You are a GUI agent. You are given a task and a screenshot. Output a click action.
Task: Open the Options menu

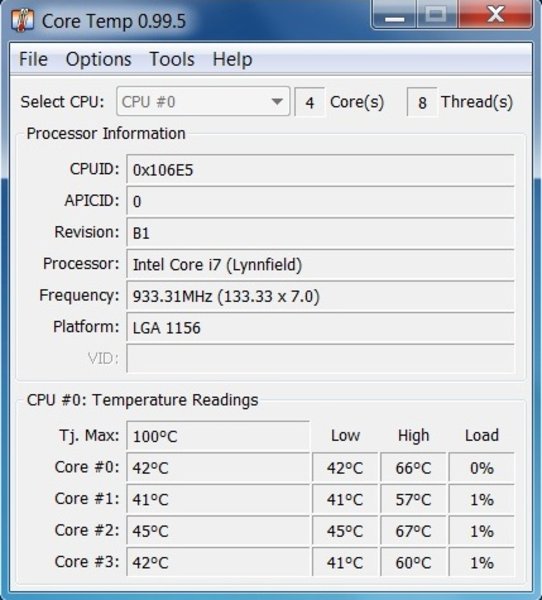(98, 59)
